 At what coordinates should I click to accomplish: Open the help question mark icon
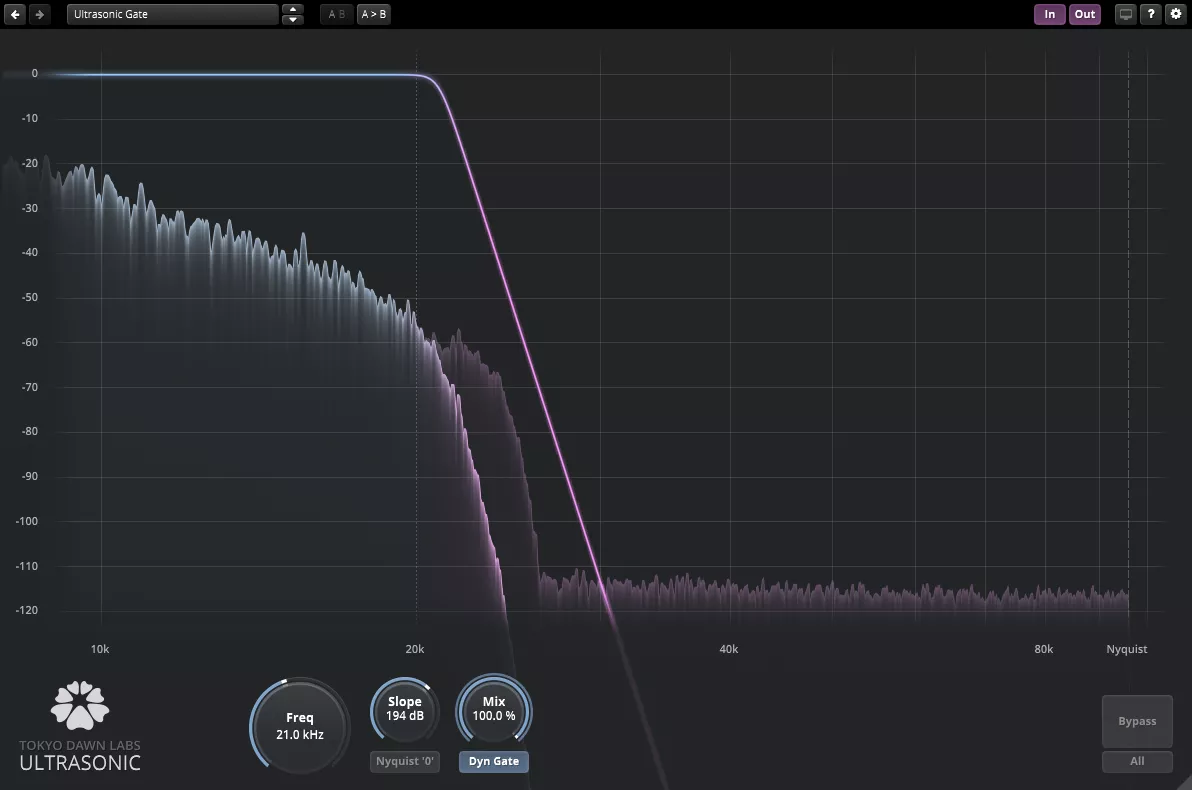tap(1151, 14)
